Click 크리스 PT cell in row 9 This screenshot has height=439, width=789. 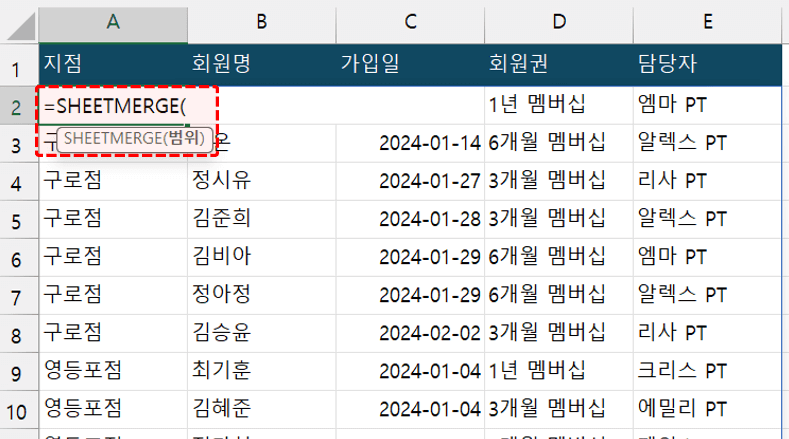coord(707,372)
